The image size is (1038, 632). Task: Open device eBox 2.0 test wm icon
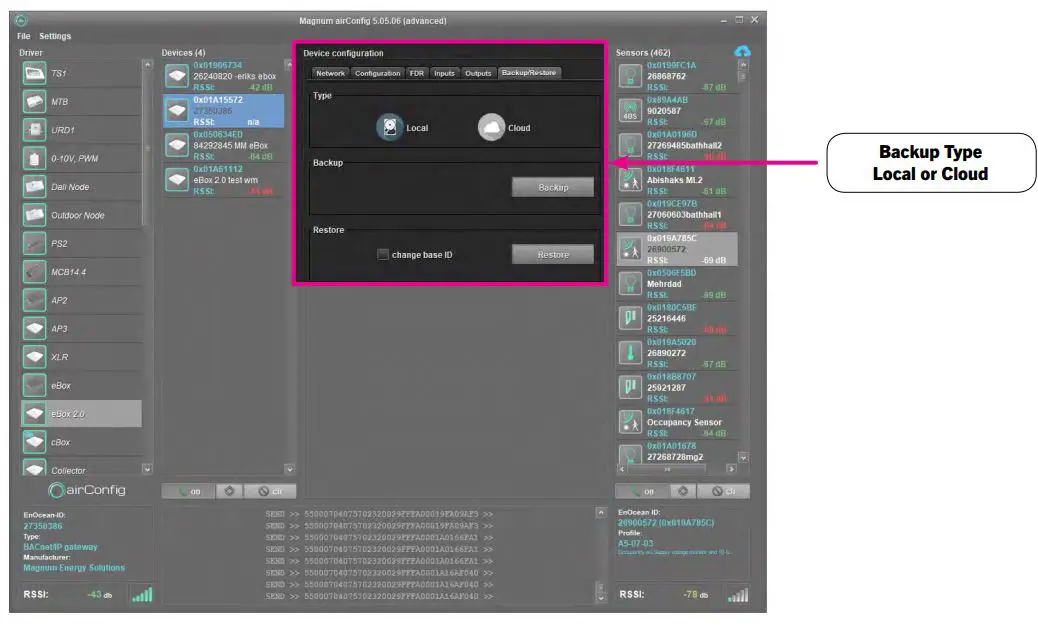click(177, 180)
